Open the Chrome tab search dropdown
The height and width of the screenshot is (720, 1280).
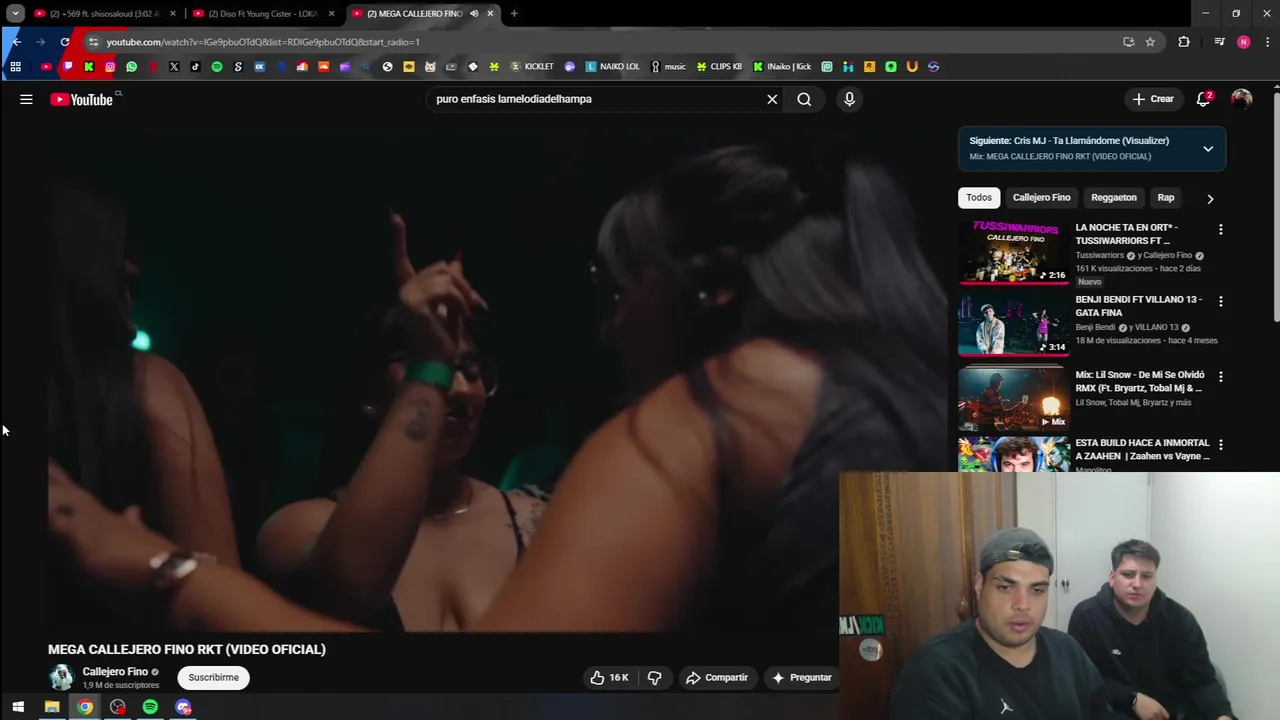point(15,13)
